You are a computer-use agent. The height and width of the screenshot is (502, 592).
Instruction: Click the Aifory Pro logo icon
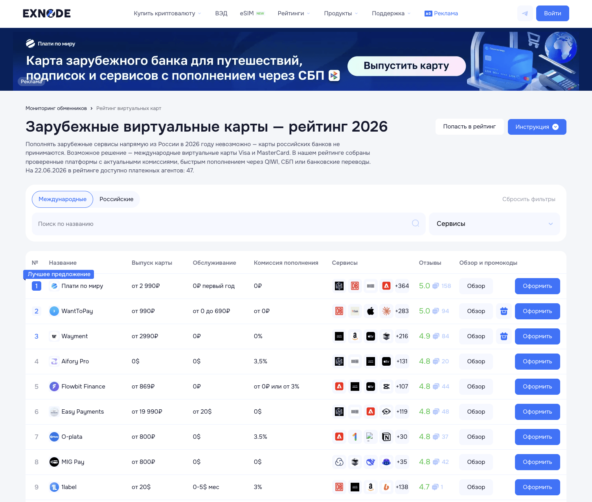pyautogui.click(x=54, y=361)
